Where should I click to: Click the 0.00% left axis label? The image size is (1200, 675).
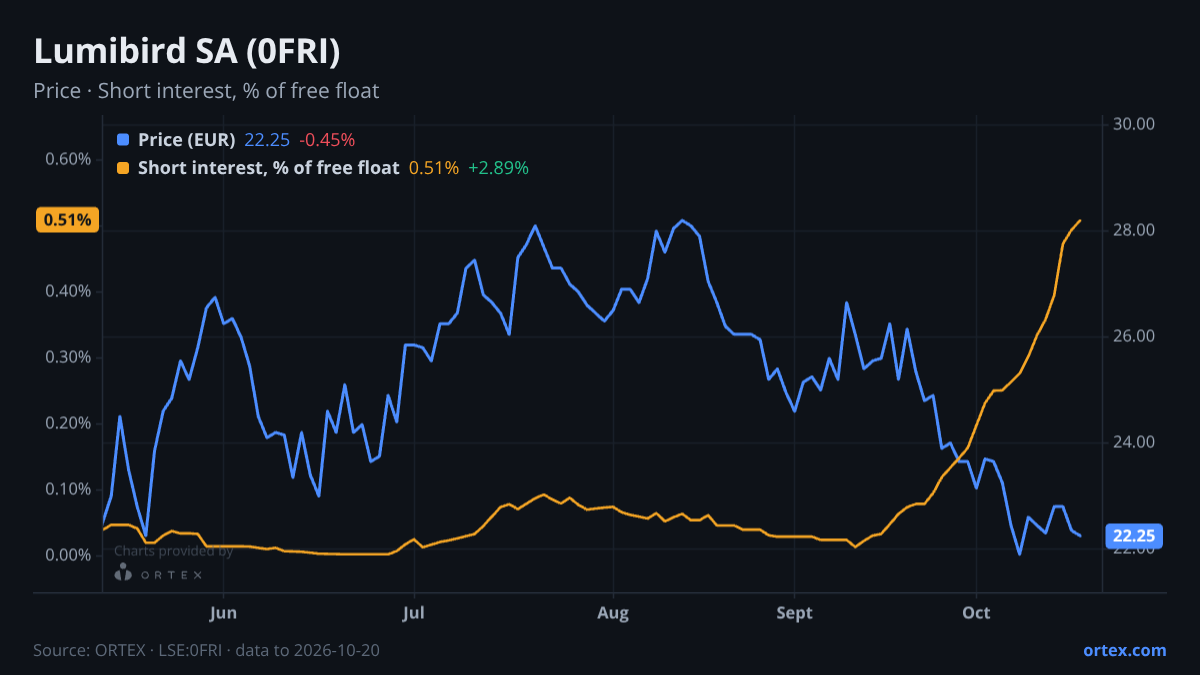coord(70,555)
